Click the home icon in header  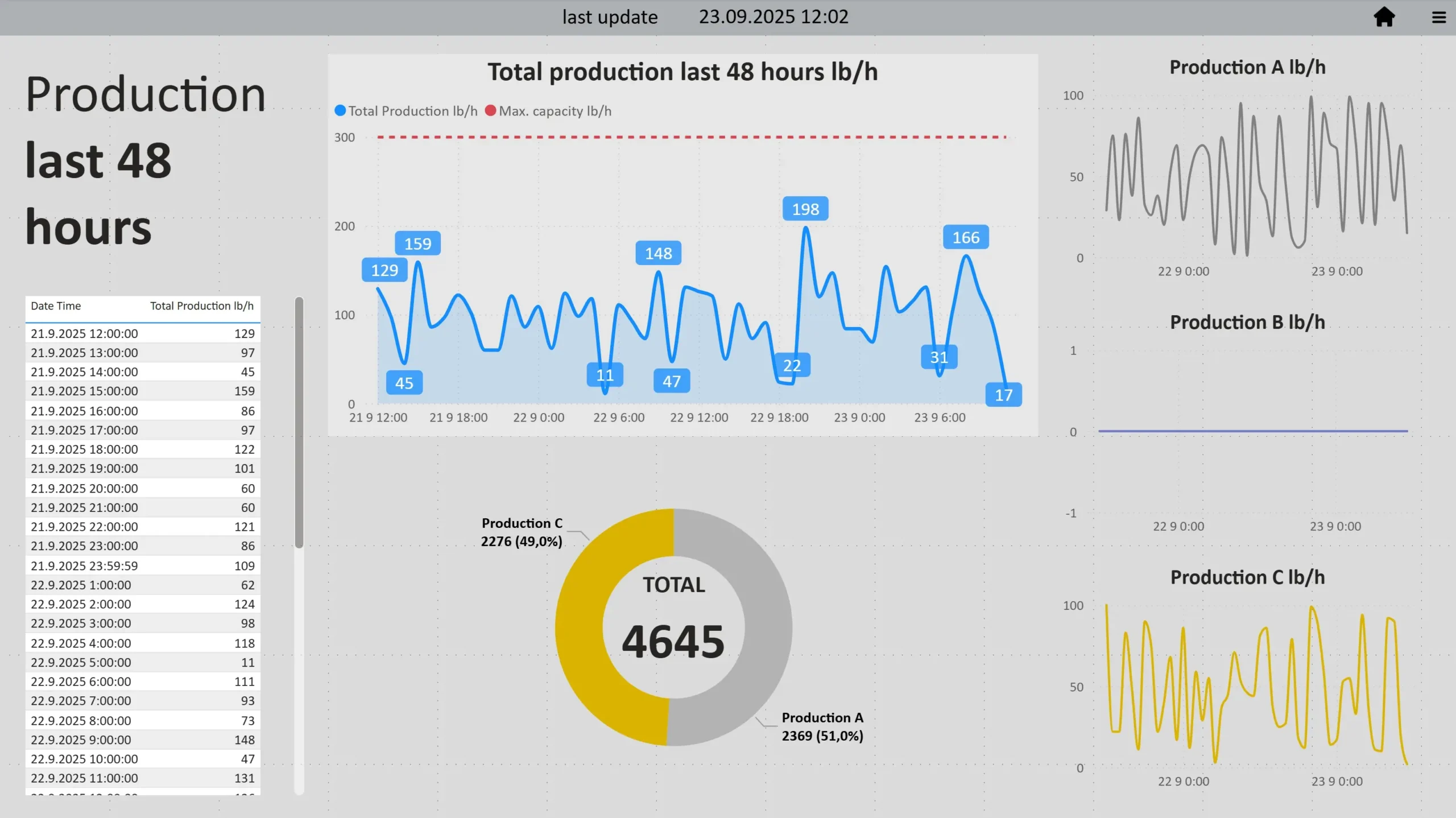pyautogui.click(x=1384, y=17)
